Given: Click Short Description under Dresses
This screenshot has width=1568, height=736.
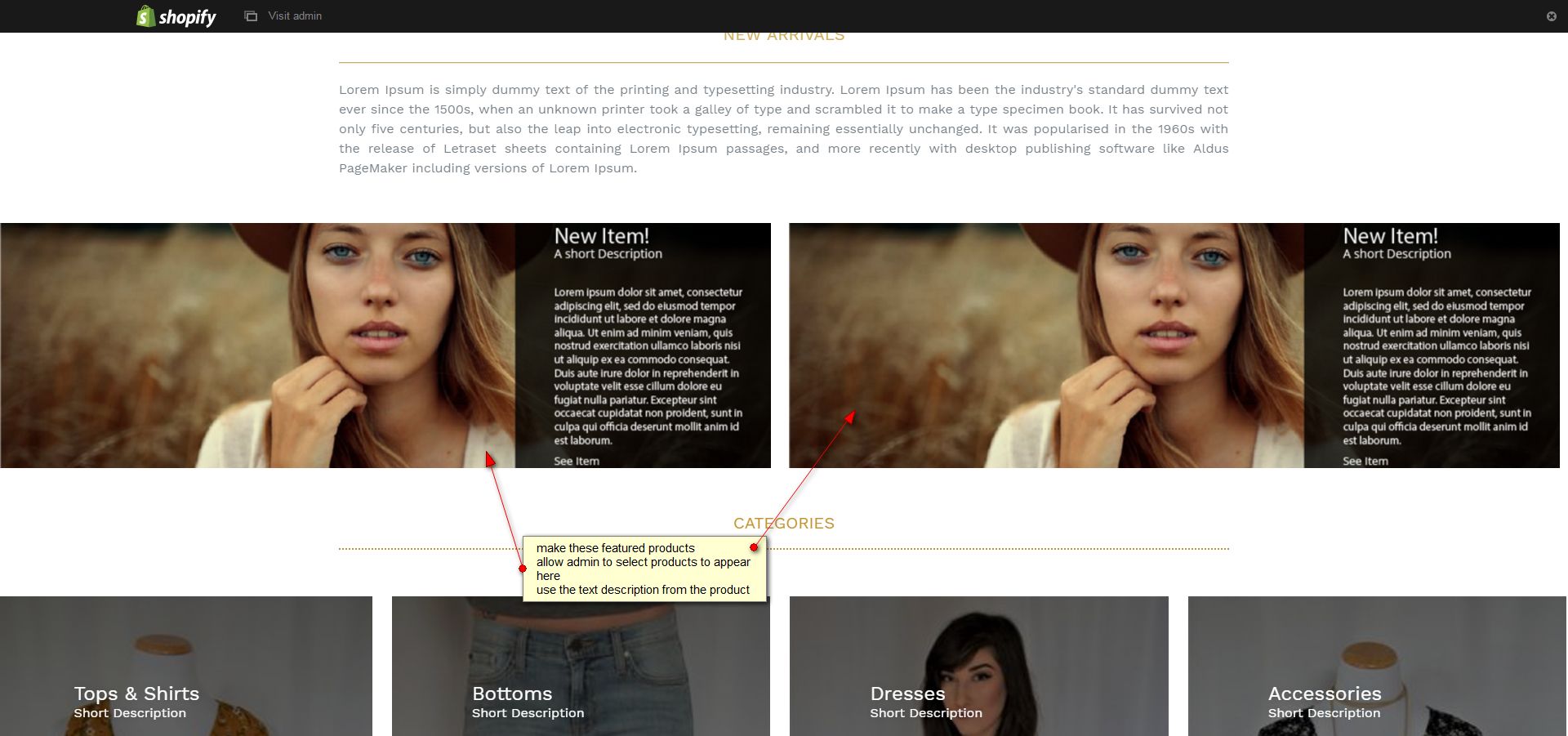Looking at the screenshot, I should [x=926, y=713].
